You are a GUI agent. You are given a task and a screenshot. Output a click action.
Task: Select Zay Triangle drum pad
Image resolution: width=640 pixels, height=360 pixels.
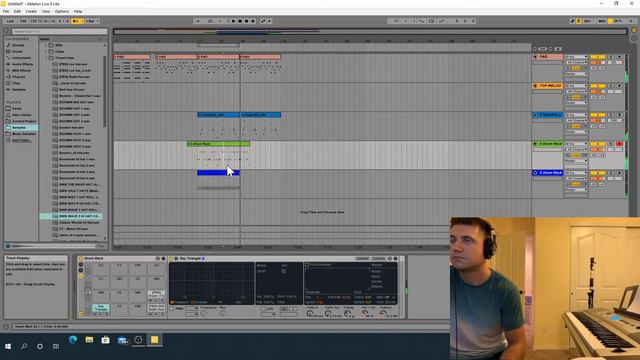coord(101,308)
